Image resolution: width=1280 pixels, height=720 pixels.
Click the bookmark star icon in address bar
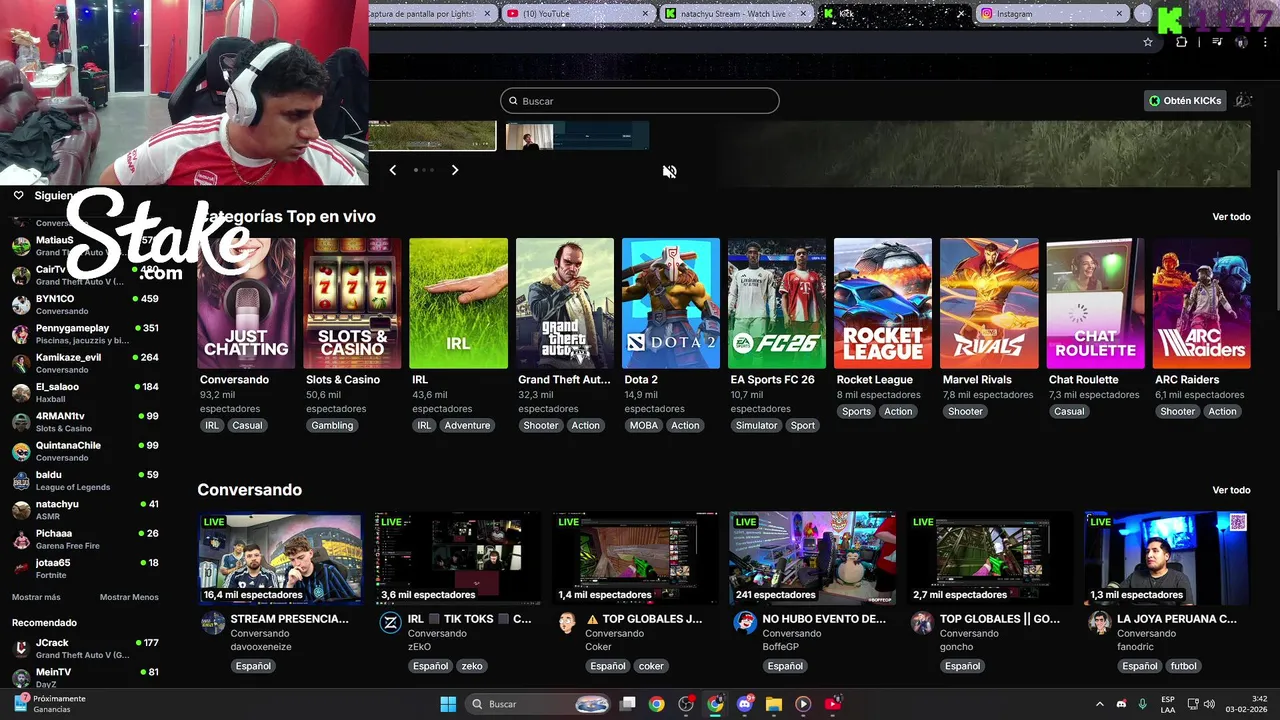(1148, 42)
